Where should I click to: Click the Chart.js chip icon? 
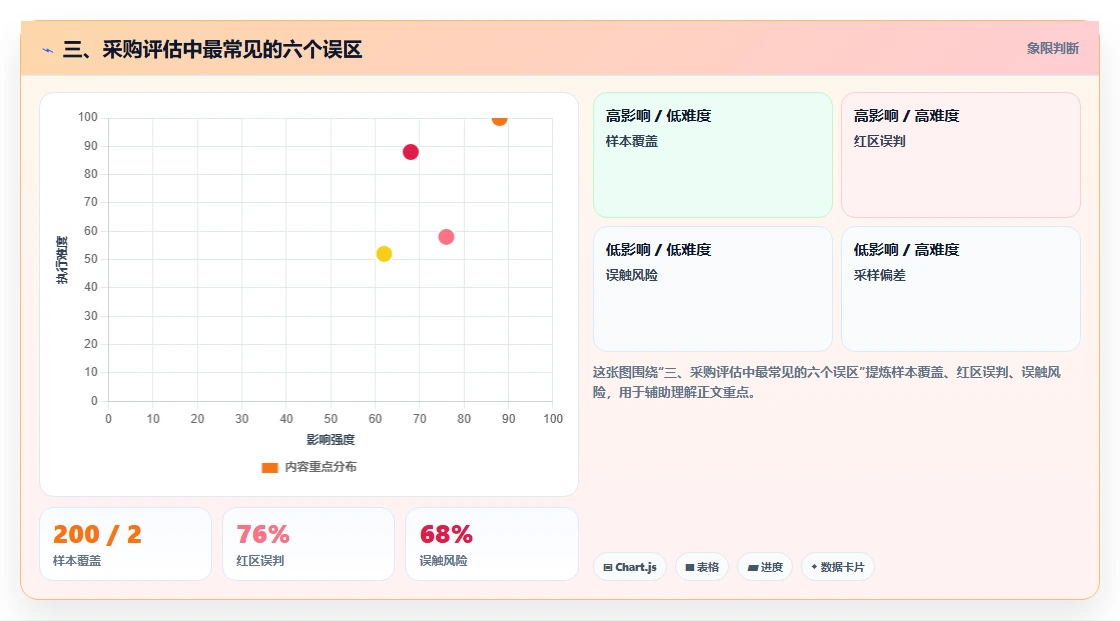click(608, 567)
